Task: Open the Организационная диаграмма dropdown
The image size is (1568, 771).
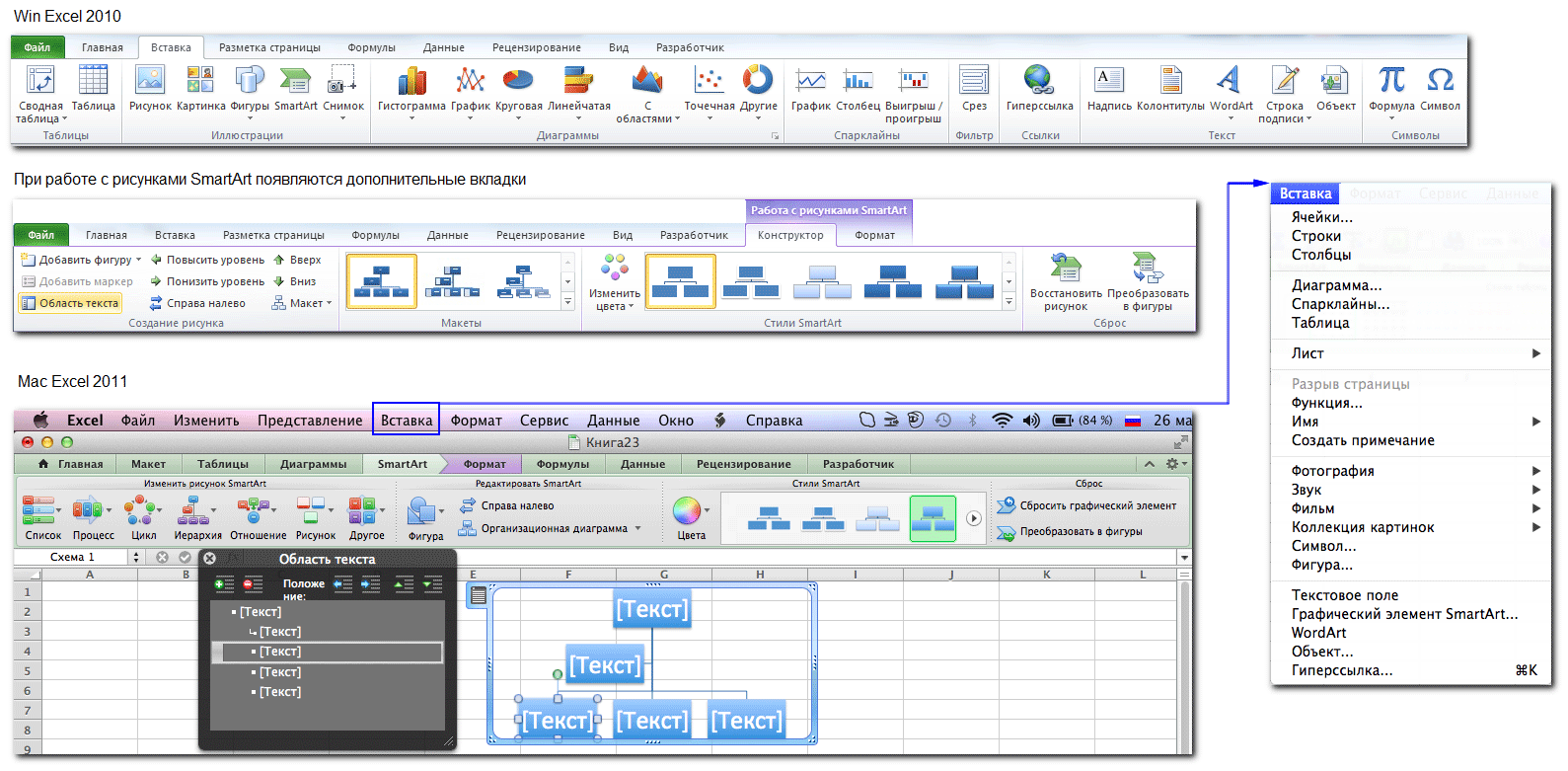Action: pyautogui.click(x=637, y=528)
